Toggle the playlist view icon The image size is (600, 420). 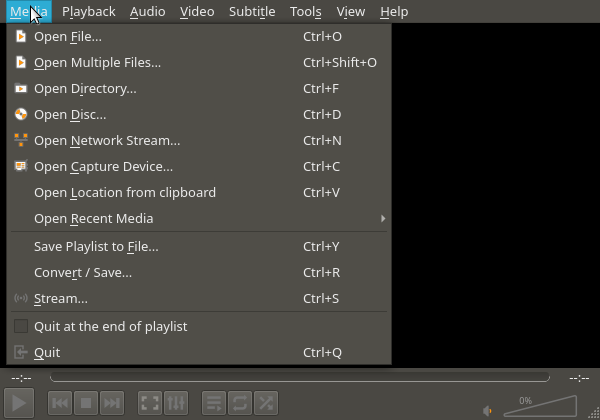213,403
